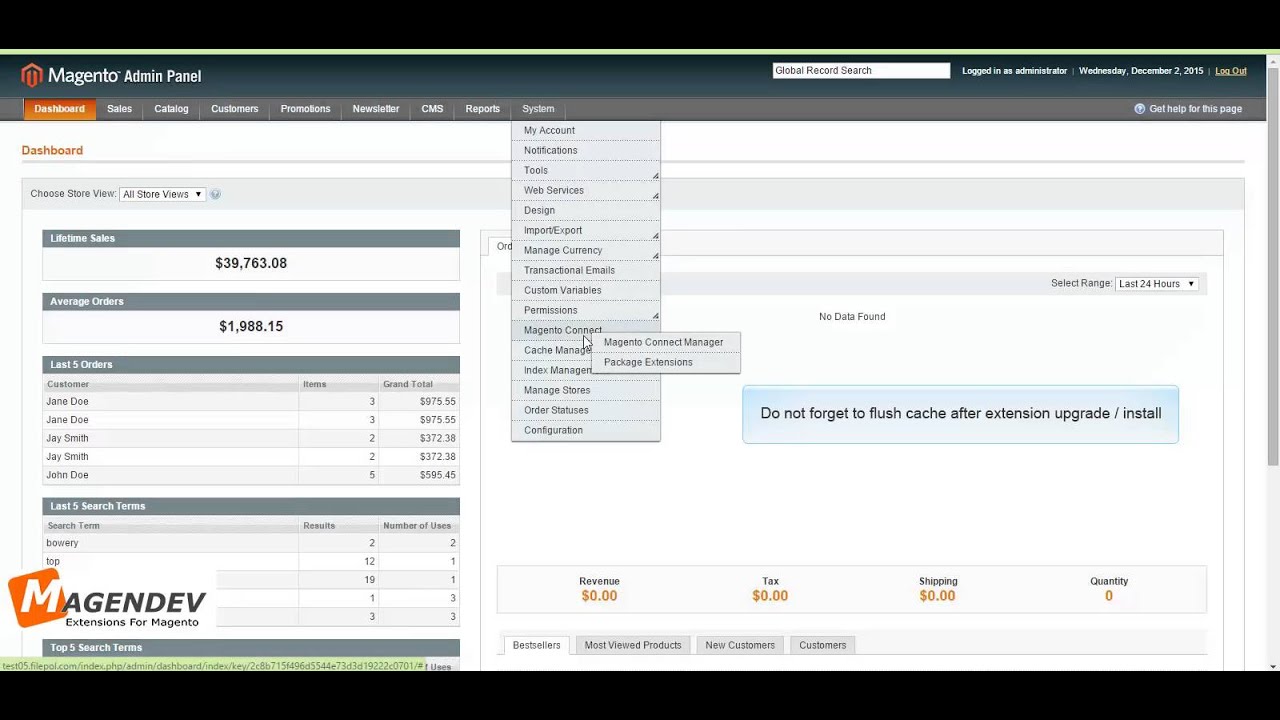The width and height of the screenshot is (1280, 720).
Task: Select Index Management menu item
Action: [553, 370]
